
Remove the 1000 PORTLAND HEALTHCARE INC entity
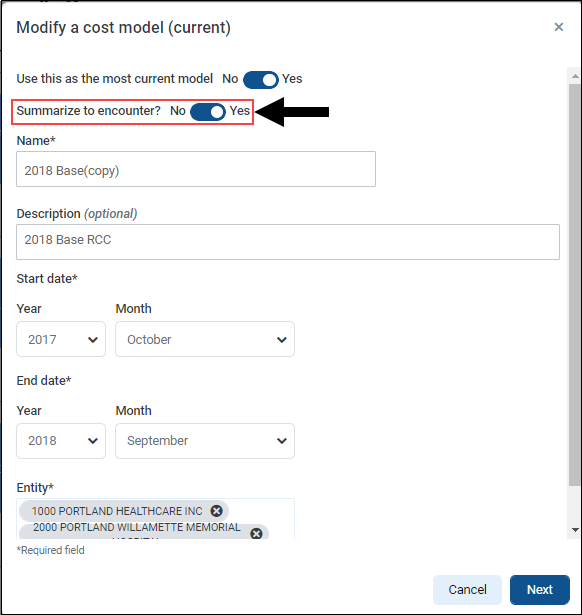216,511
